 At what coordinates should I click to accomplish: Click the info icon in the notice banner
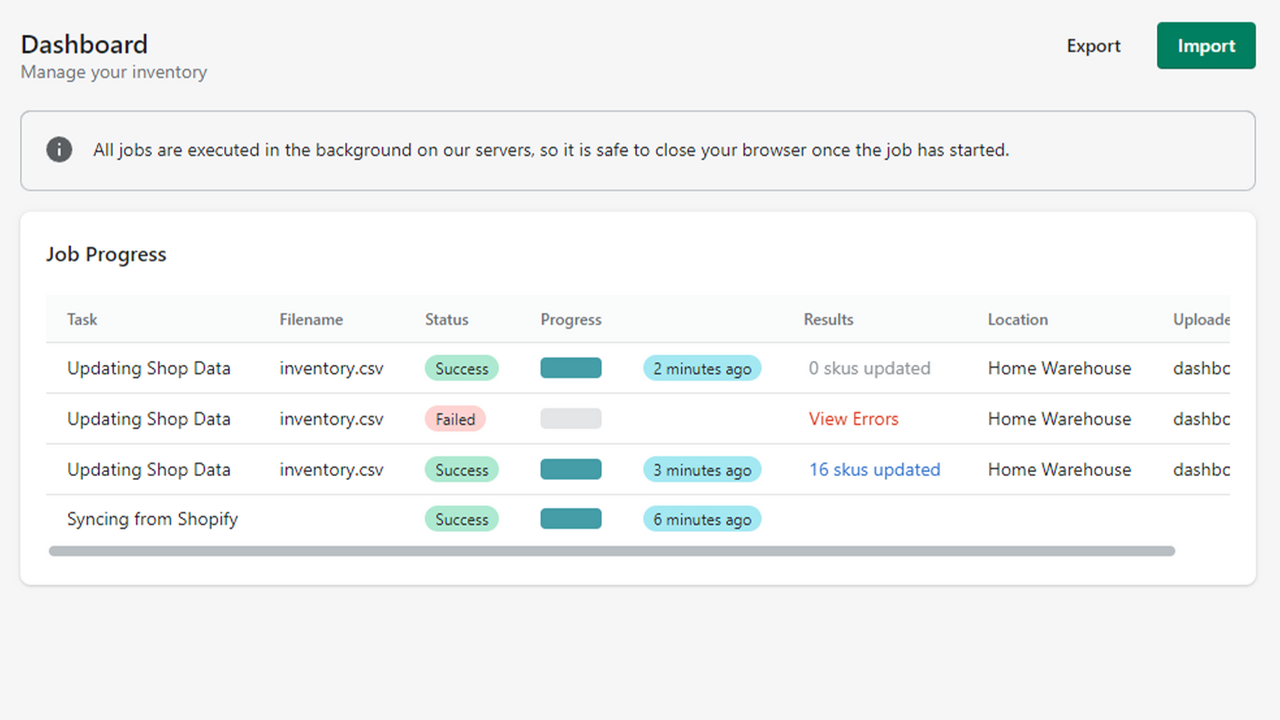point(59,150)
